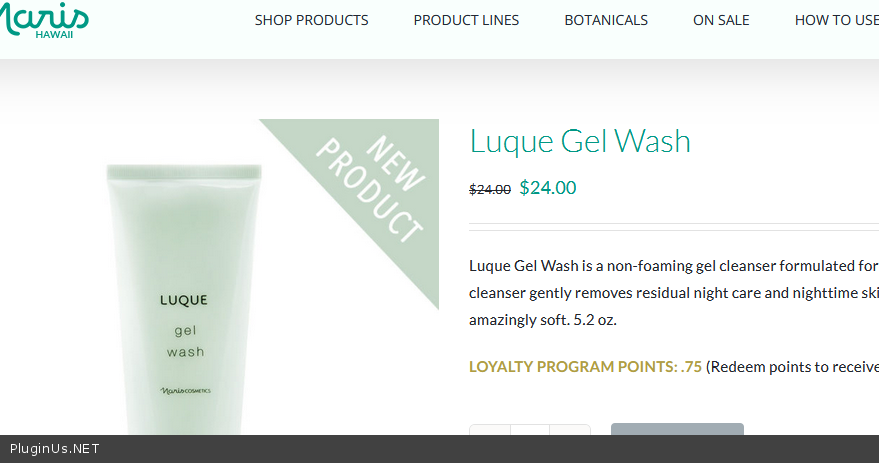The image size is (879, 463).
Task: Click the product description paragraph
Action: tap(674, 293)
